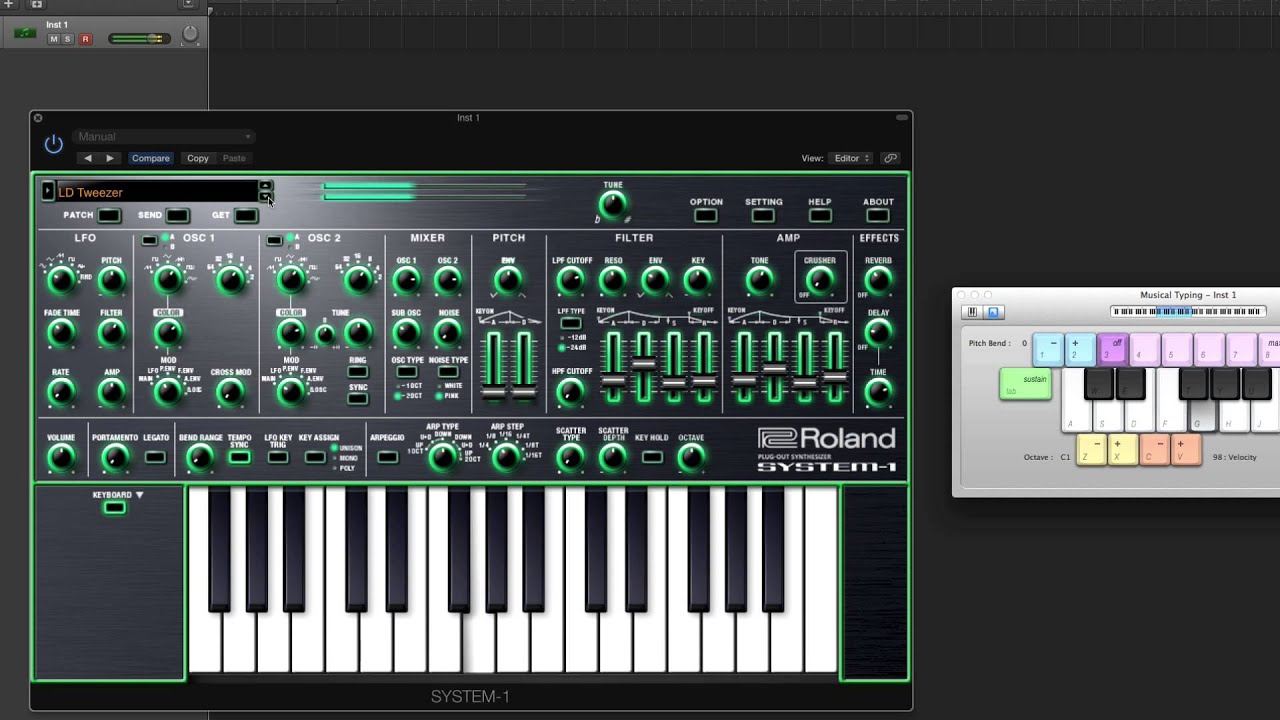Click the OSC 1 Color knob
1280x720 pixels.
pos(168,333)
